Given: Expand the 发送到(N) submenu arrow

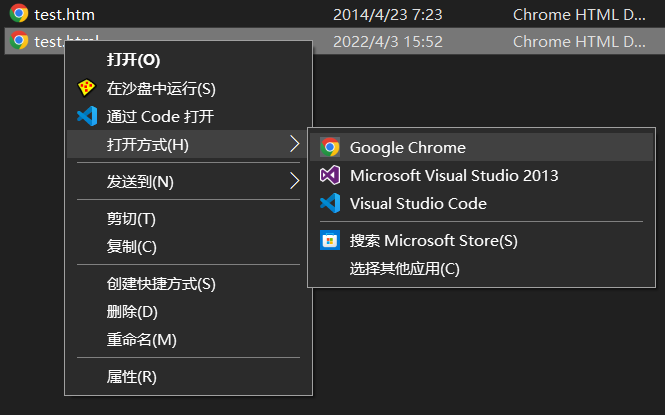Looking at the screenshot, I should pos(294,181).
